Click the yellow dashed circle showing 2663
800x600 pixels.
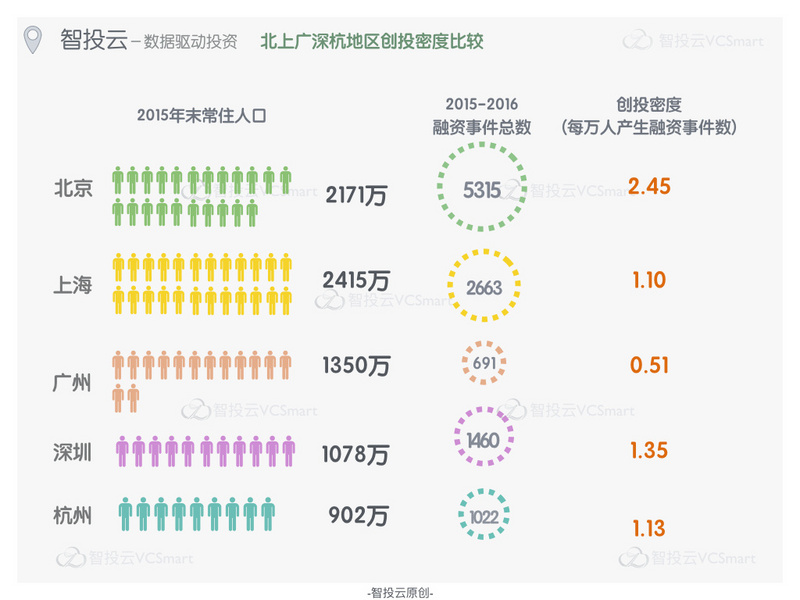pos(484,286)
